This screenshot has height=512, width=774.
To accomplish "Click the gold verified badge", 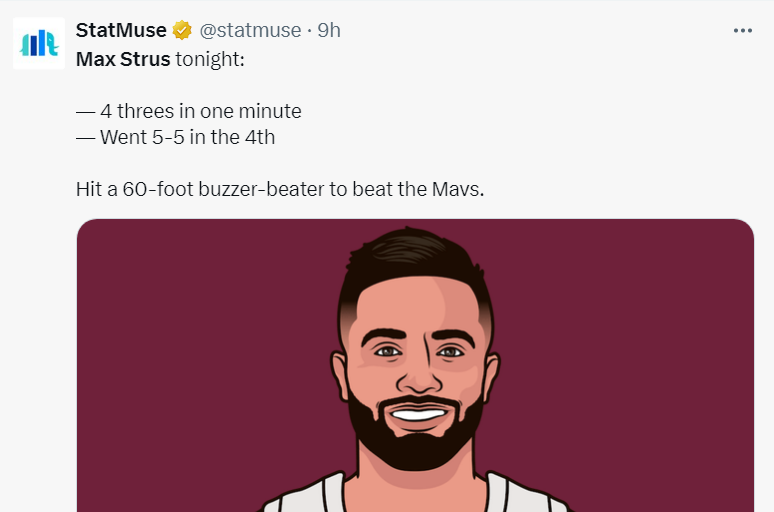I will (x=183, y=30).
